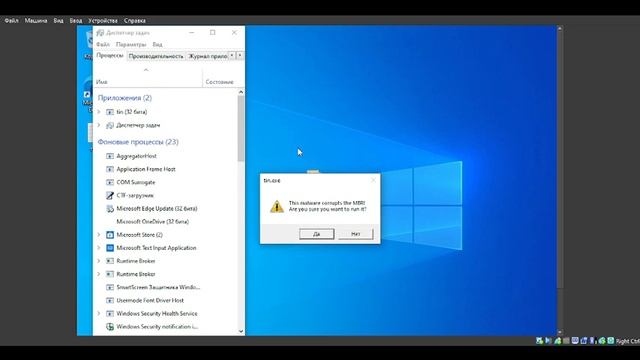
Task: Click the Диспетчер задач app row icon
Action: point(110,125)
